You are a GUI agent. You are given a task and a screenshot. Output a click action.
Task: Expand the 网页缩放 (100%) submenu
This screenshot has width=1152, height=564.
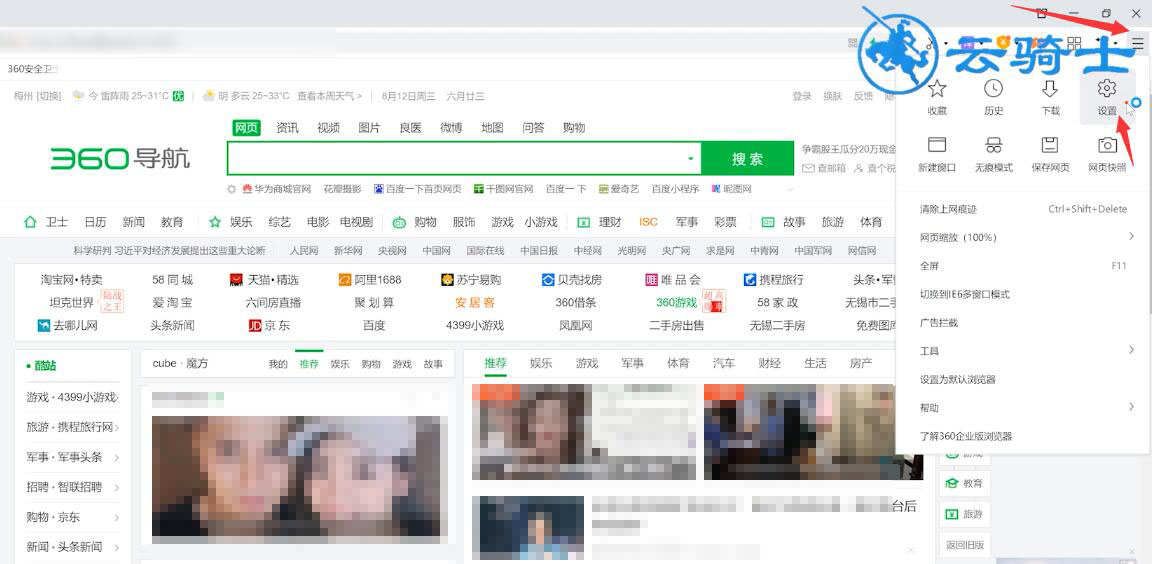click(1131, 236)
